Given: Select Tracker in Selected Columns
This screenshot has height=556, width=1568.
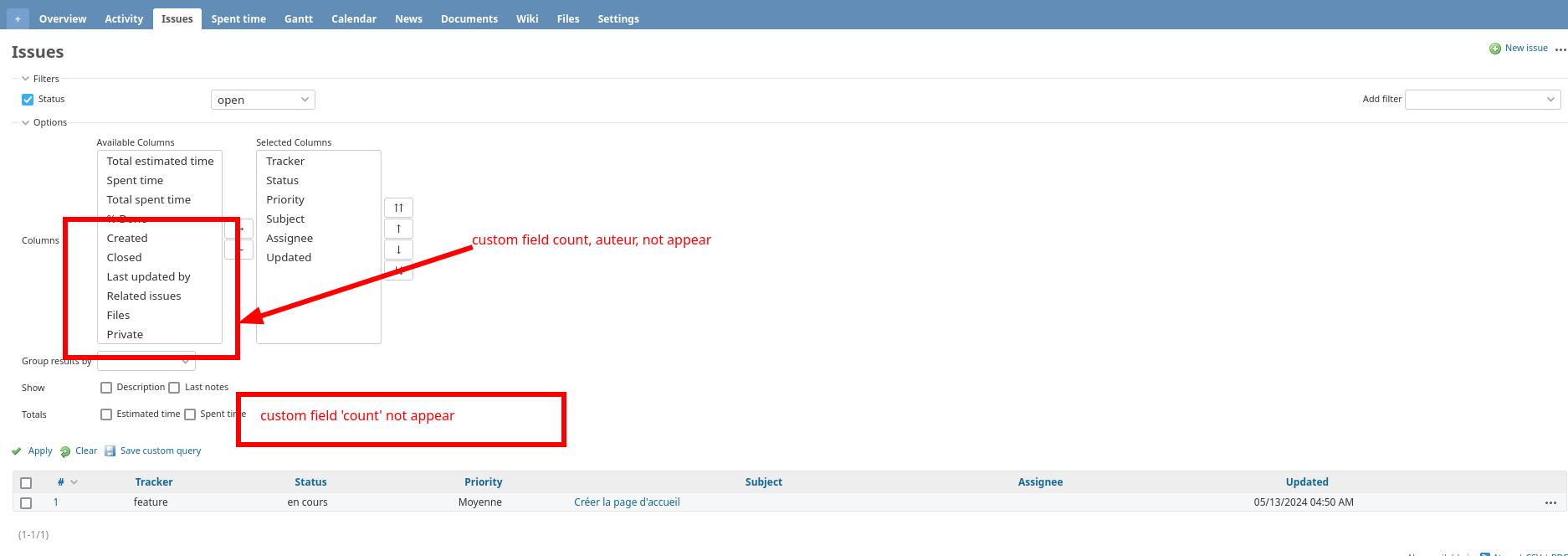Looking at the screenshot, I should [319, 161].
